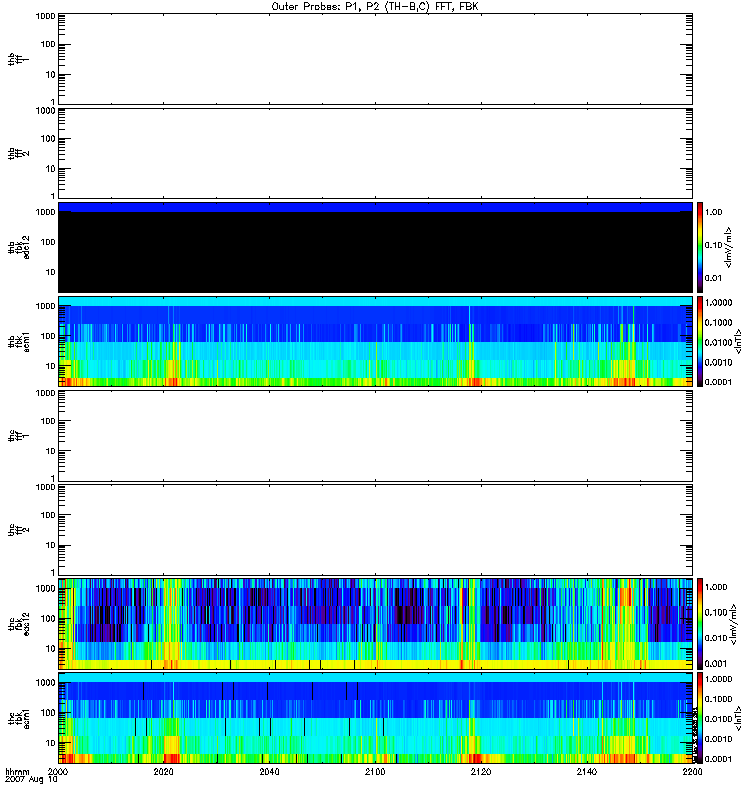The image size is (750, 800).
Task: Click the 2020 time axis label
Action: (x=164, y=773)
